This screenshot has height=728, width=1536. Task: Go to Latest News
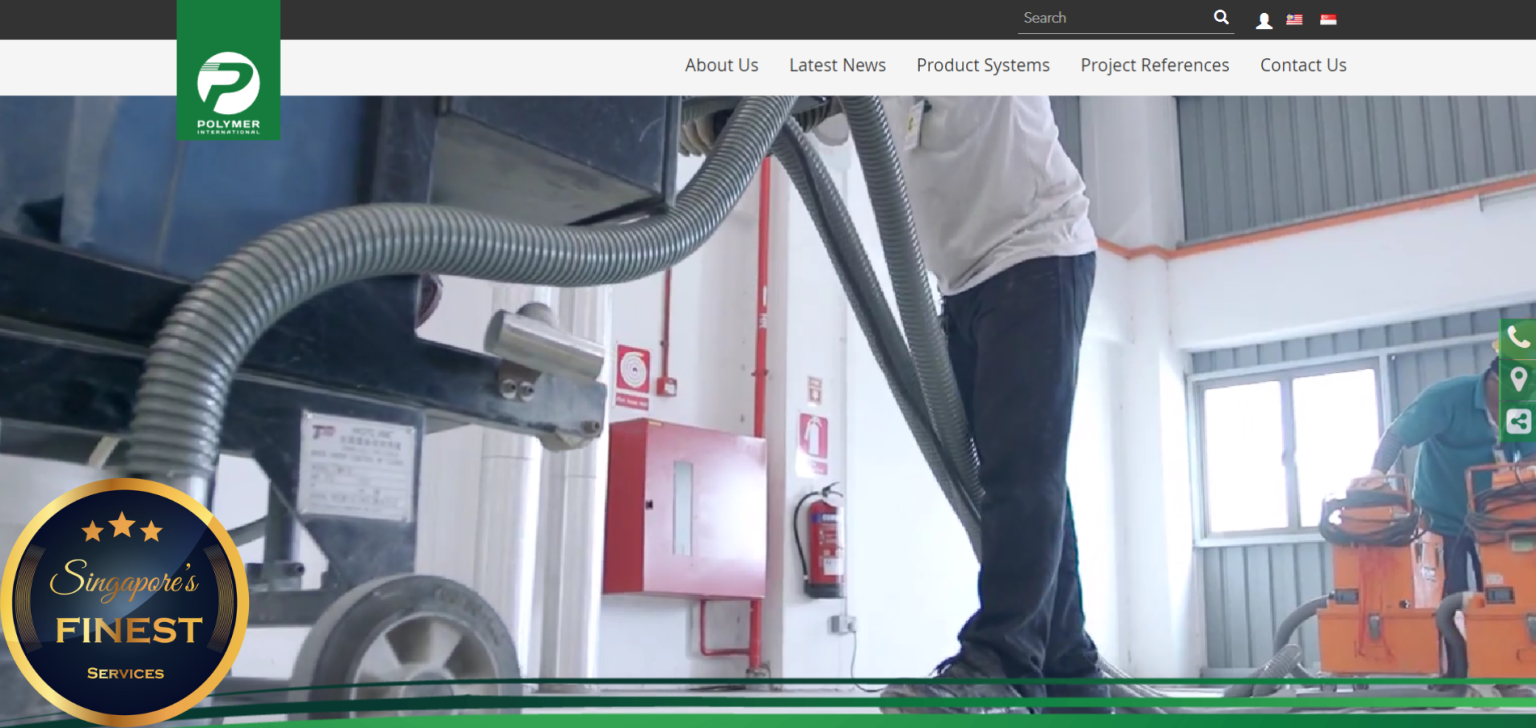837,65
